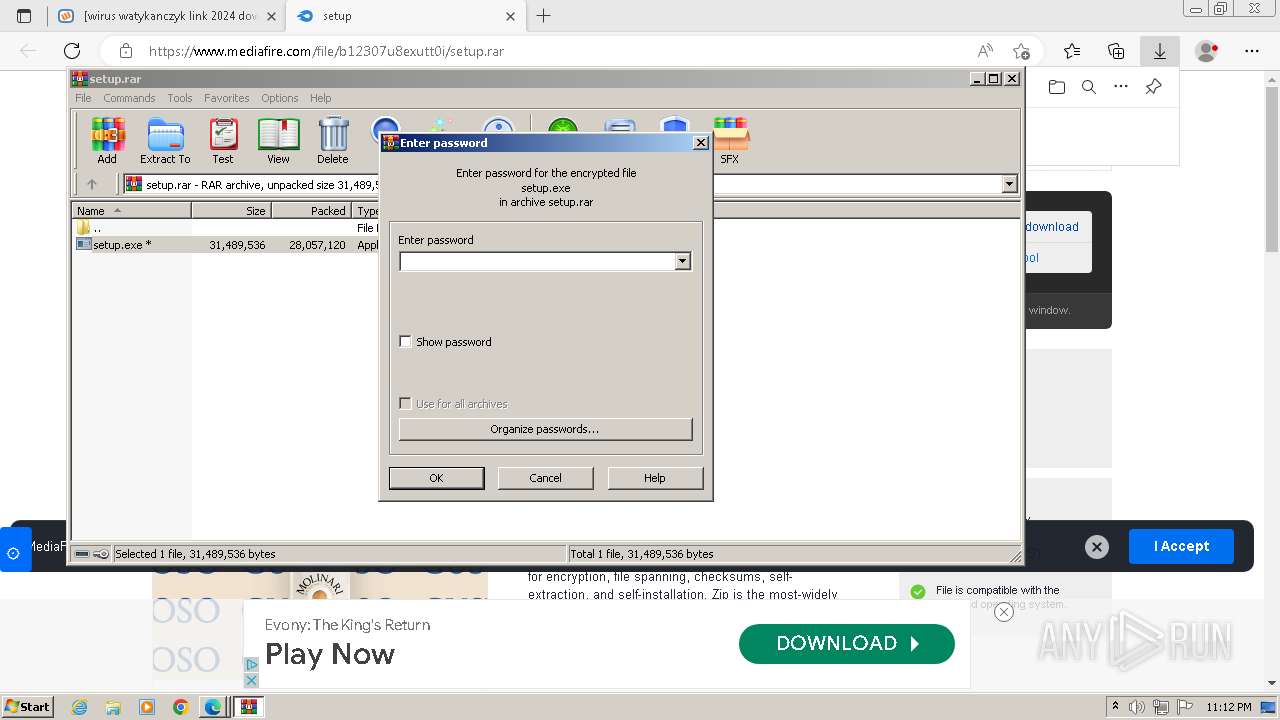Close the Enter password dialog
This screenshot has width=1280, height=720.
701,143
